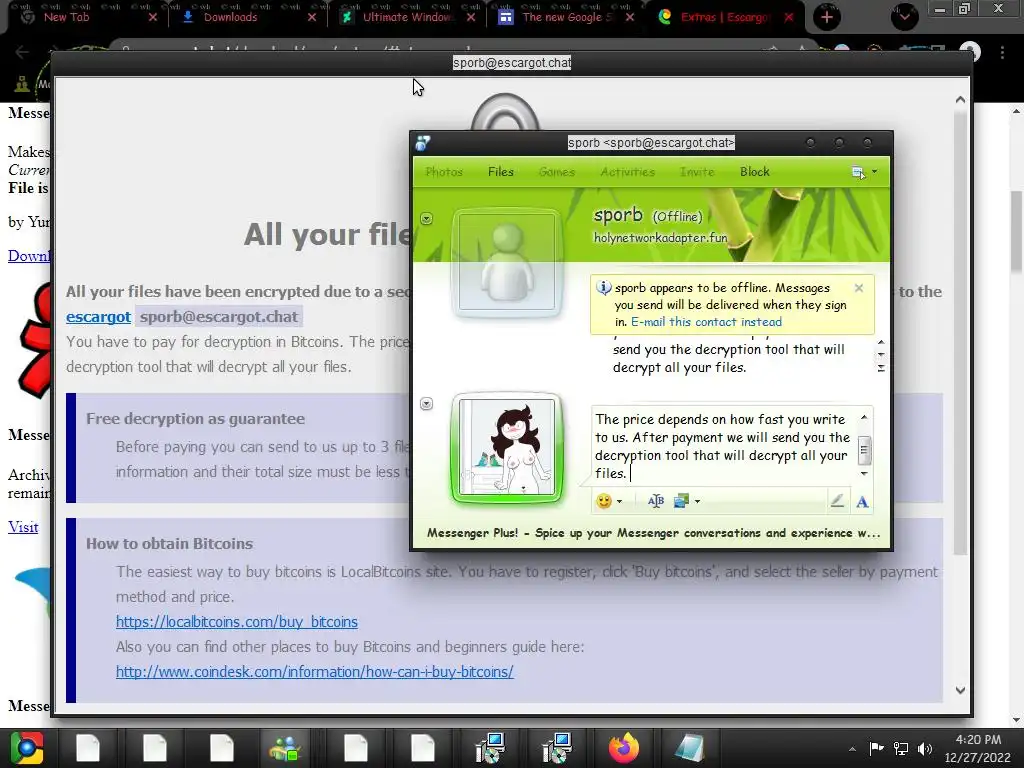
Task: Click Block in the Messenger toolbar
Action: 755,172
